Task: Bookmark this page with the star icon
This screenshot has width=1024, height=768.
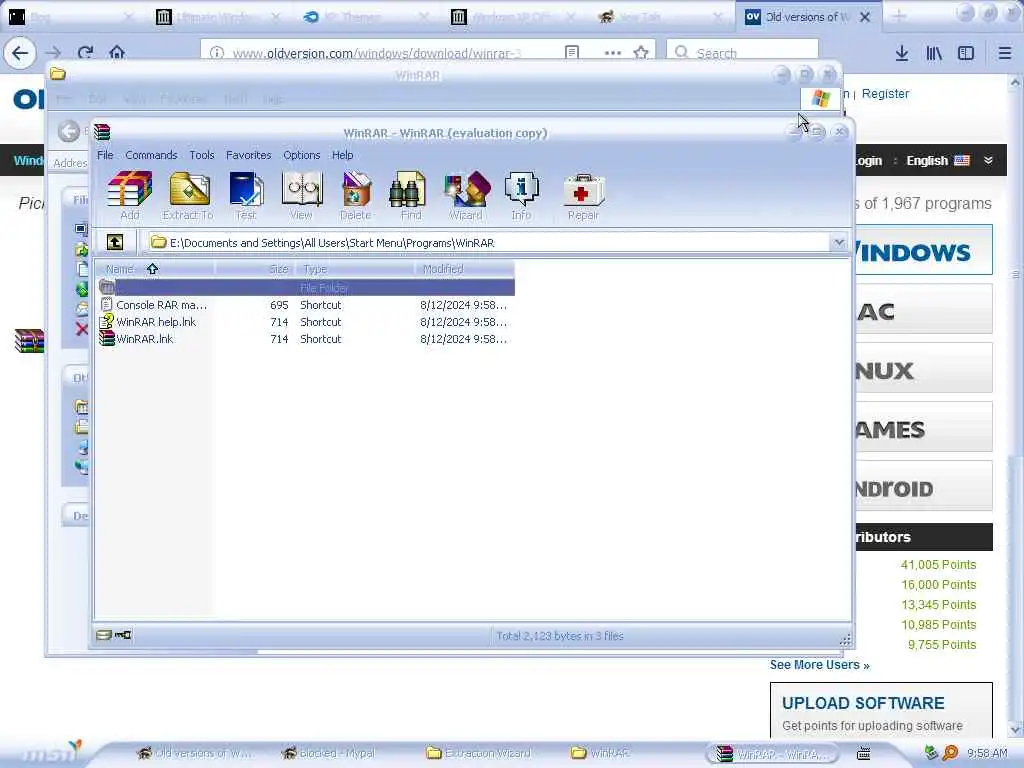Action: pyautogui.click(x=641, y=52)
